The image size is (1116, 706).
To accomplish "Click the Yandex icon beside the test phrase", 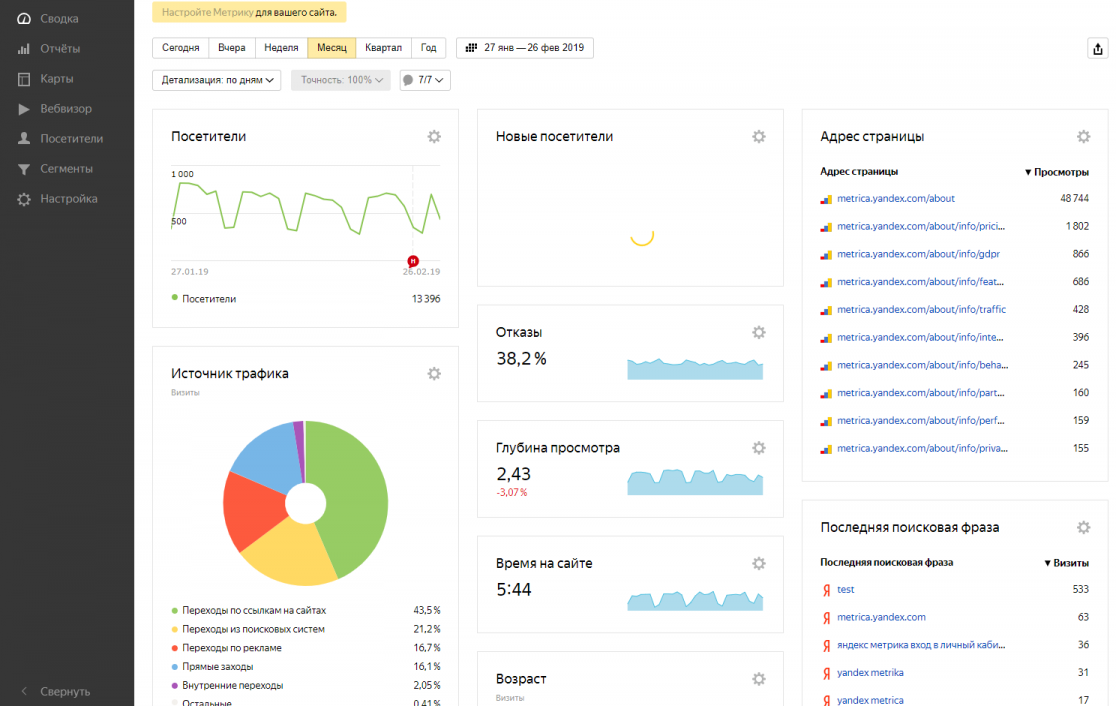I will click(x=826, y=590).
